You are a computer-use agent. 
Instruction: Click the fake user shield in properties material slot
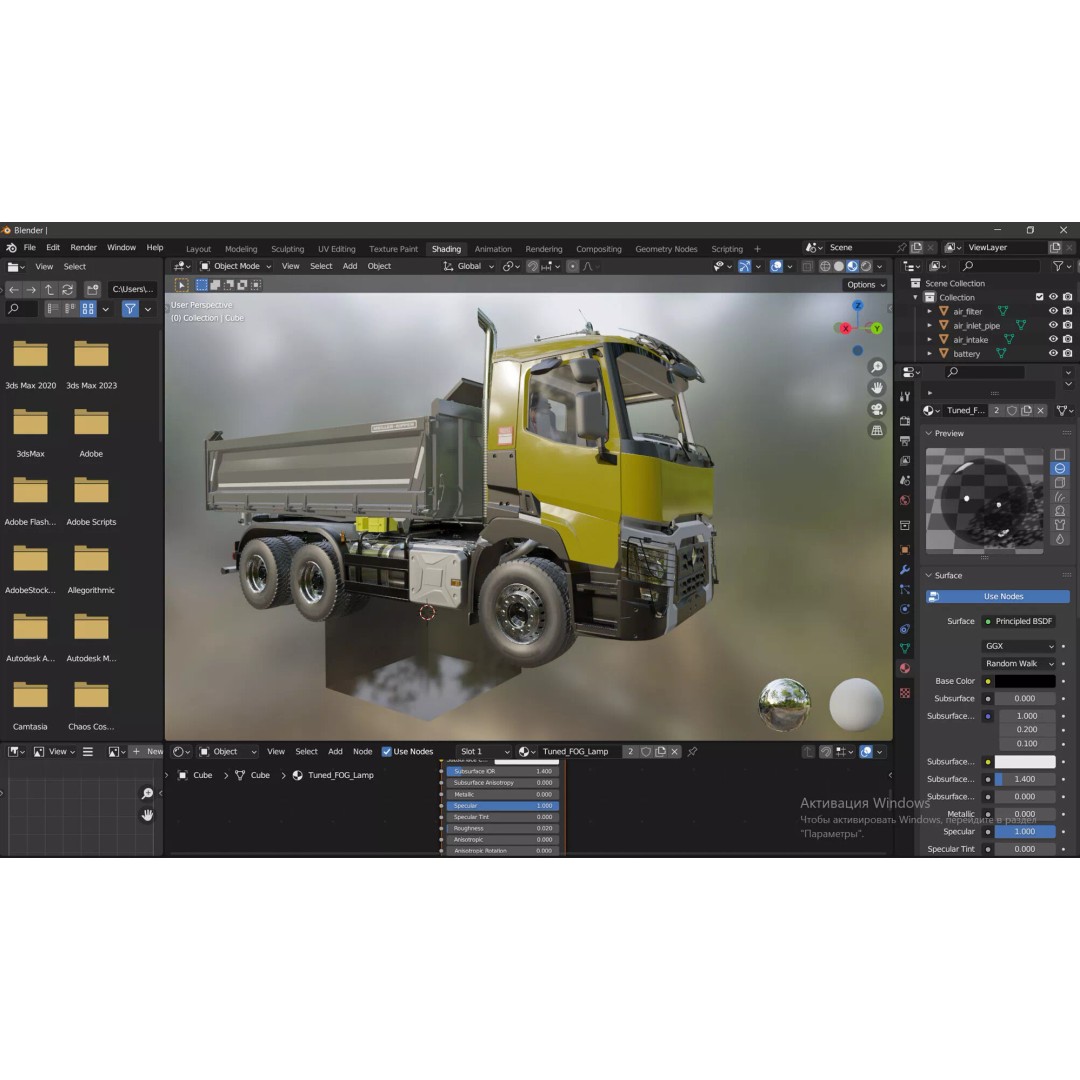tap(1012, 411)
